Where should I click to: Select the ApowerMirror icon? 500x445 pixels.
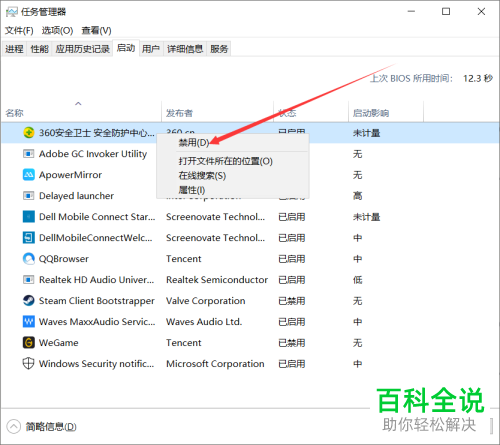[29, 175]
